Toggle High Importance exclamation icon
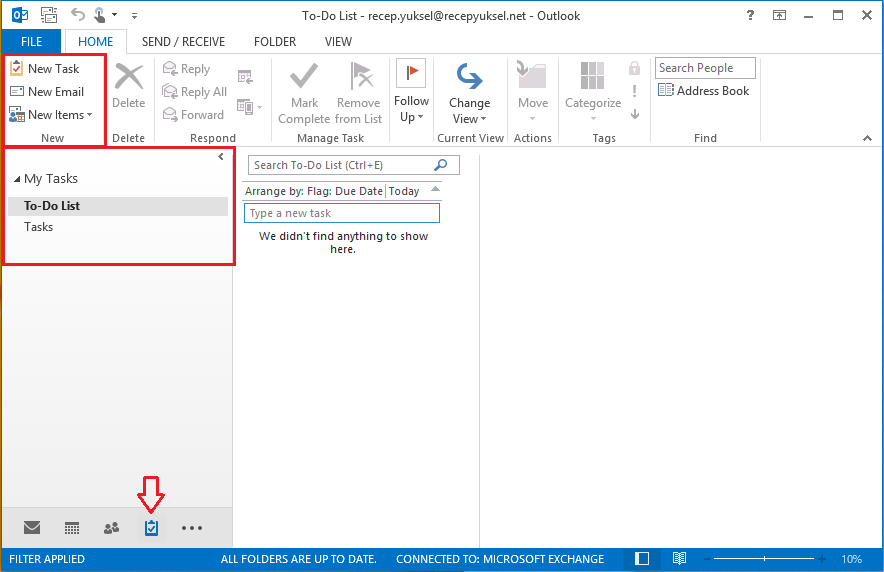884x572 pixels. click(634, 91)
